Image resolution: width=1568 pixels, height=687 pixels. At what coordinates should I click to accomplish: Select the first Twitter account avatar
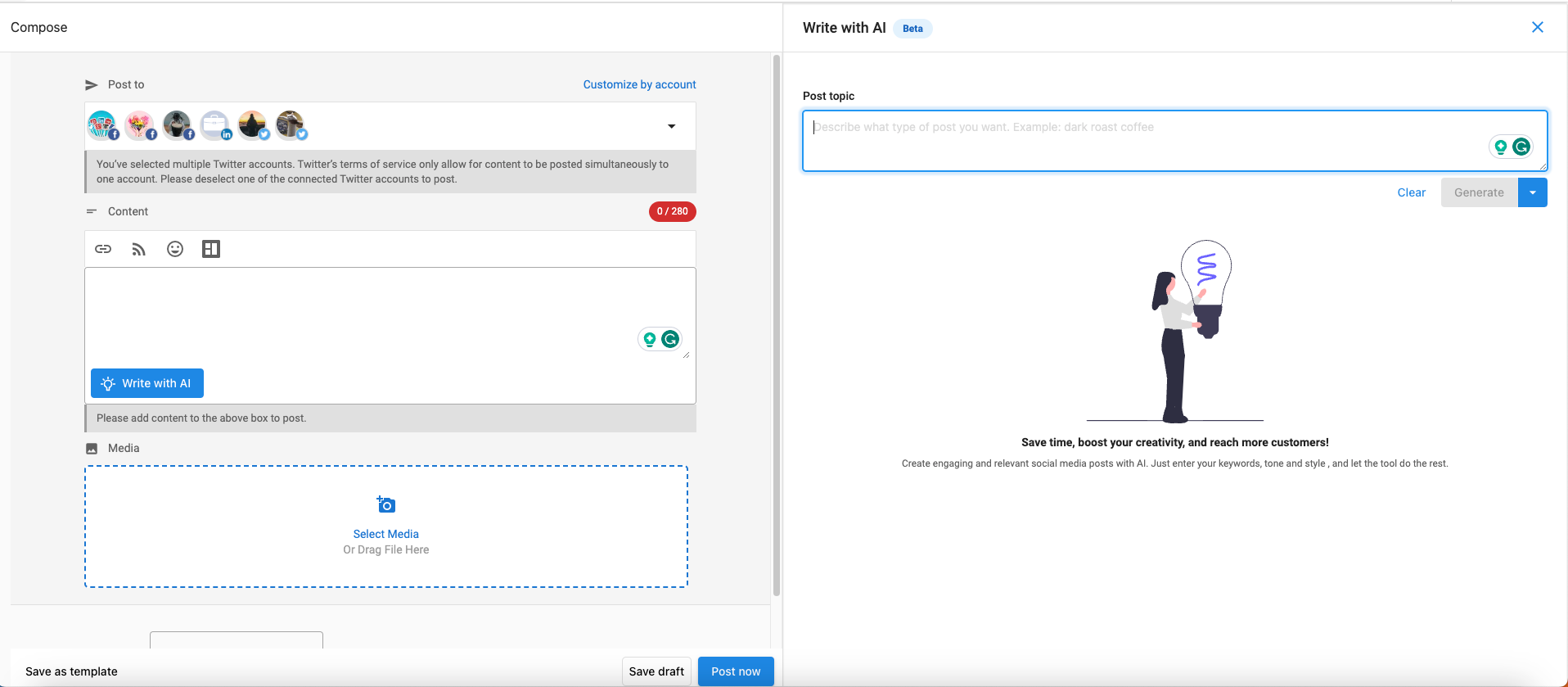pyautogui.click(x=253, y=125)
